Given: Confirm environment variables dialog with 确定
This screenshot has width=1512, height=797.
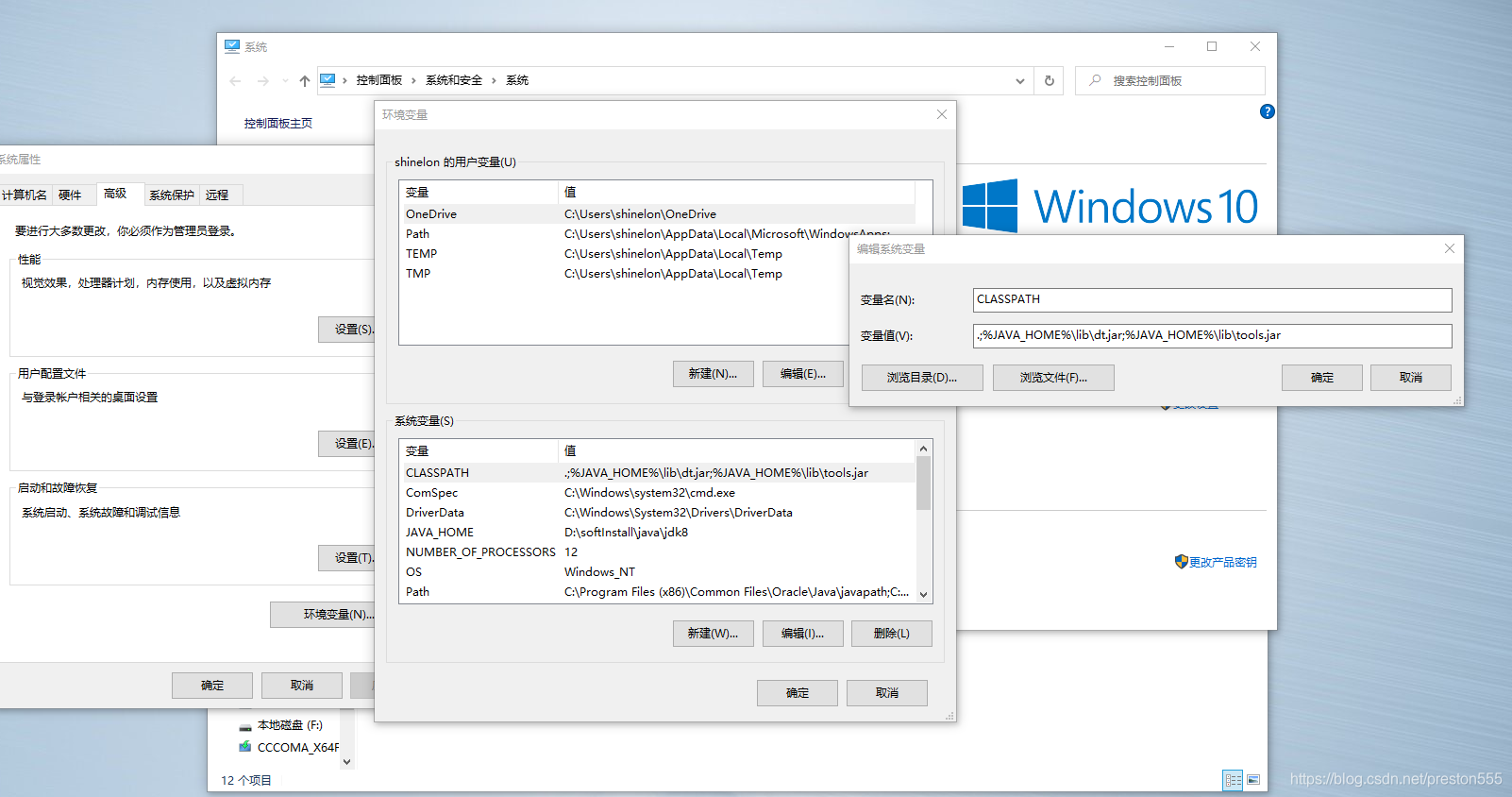Looking at the screenshot, I should [798, 693].
